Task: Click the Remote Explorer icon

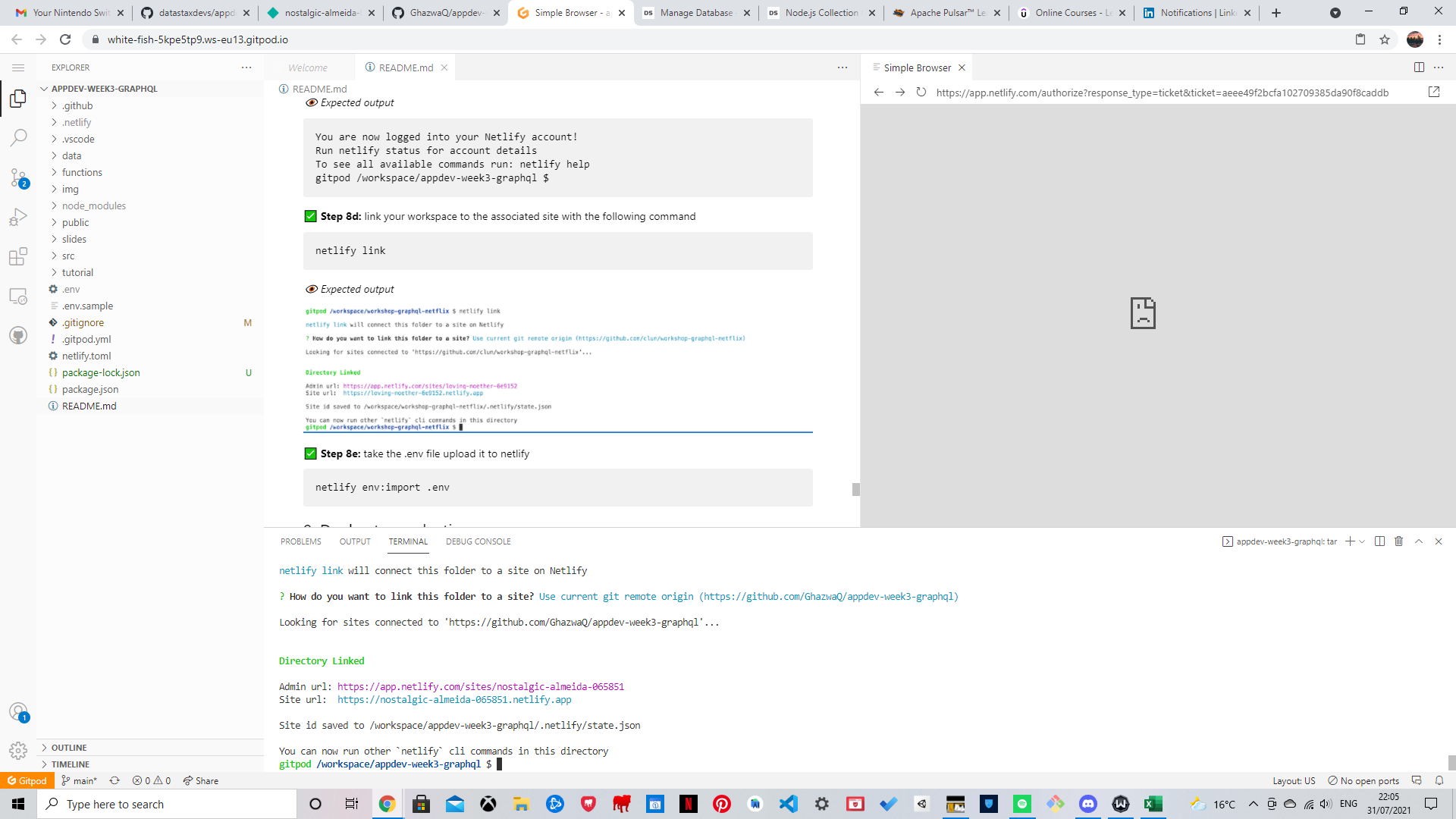Action: [x=19, y=297]
